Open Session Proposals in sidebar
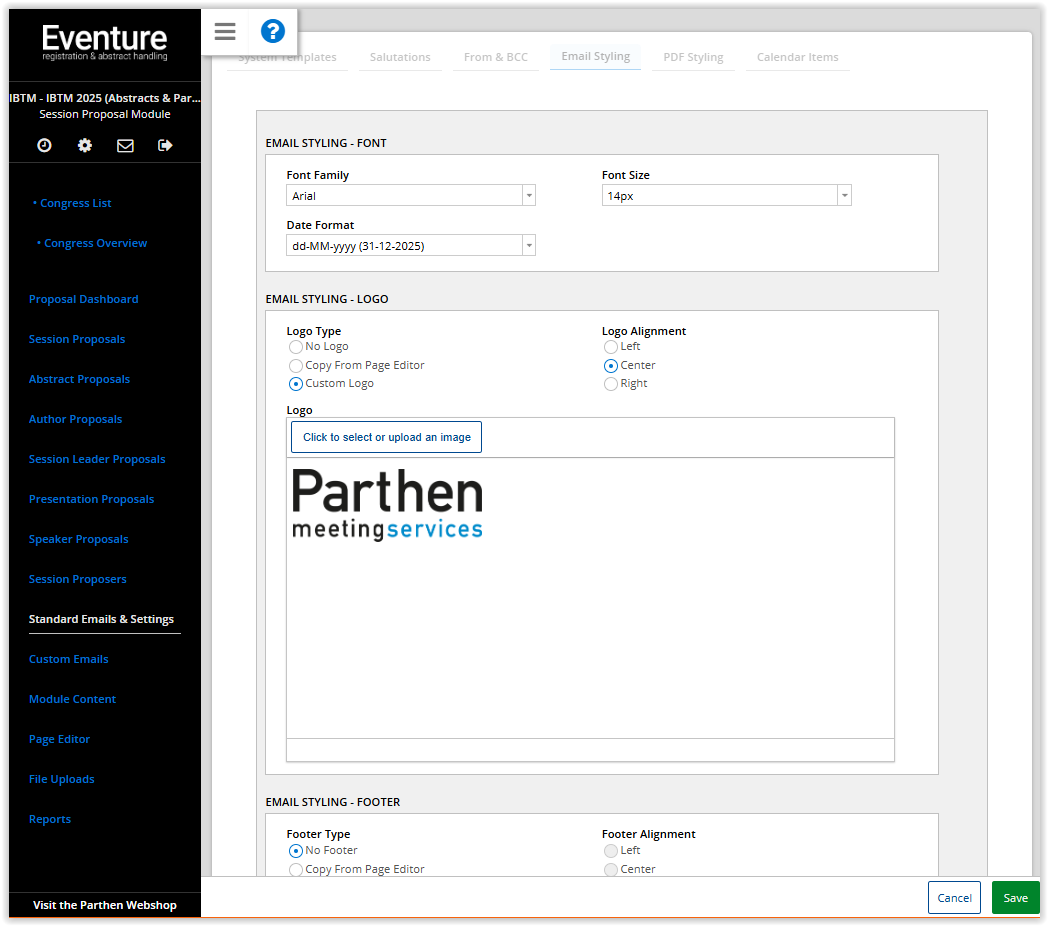Image resolution: width=1048 pixels, height=926 pixels. coord(77,340)
